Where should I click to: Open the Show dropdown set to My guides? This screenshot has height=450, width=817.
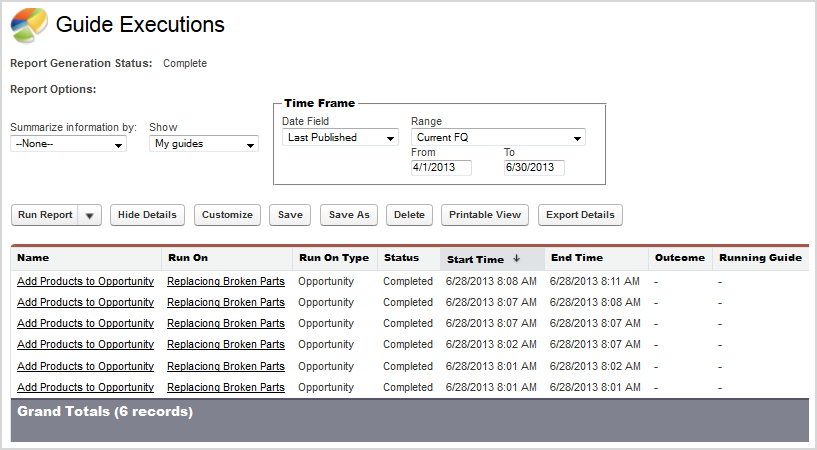(204, 144)
